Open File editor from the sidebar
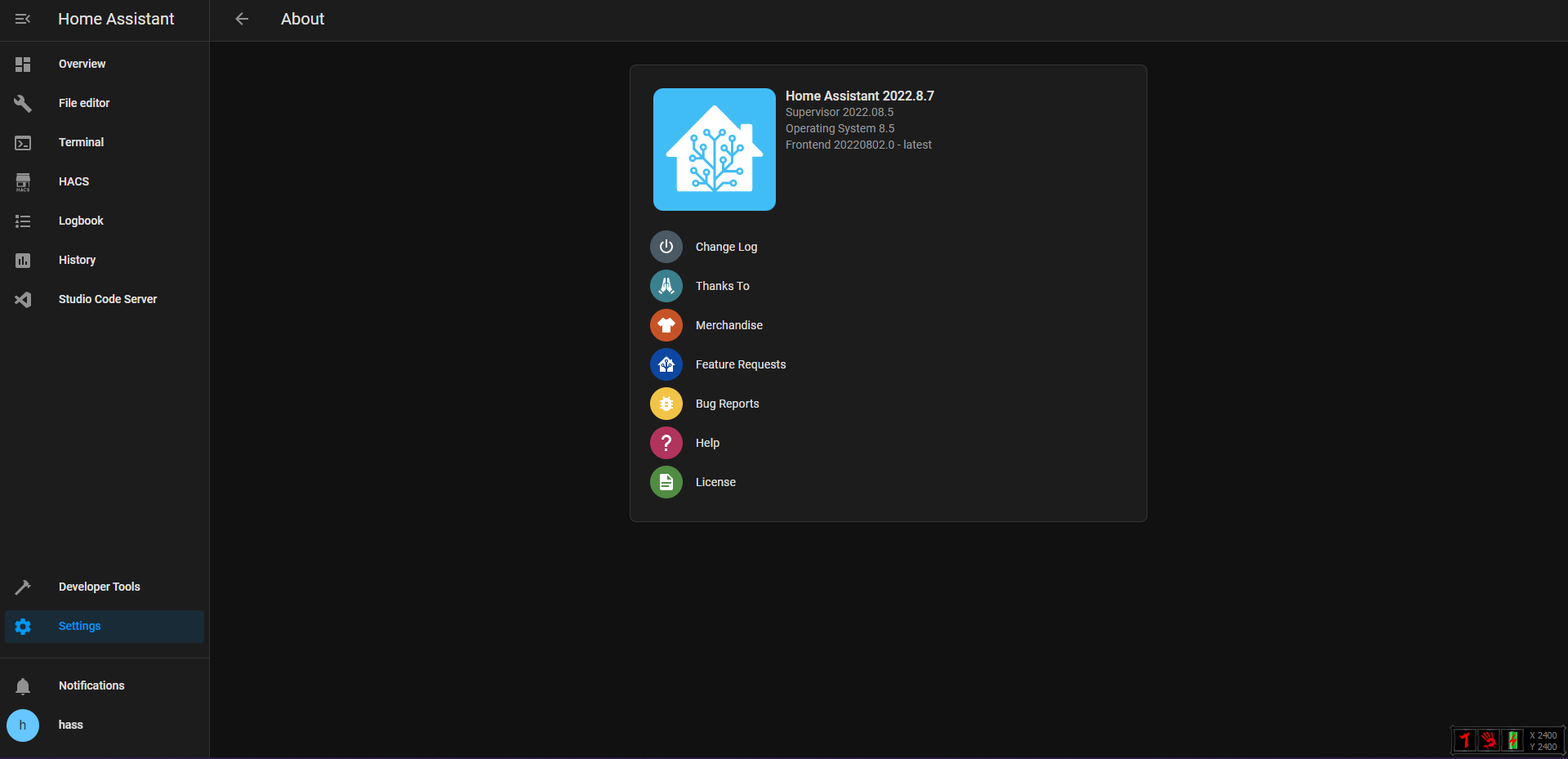 [84, 103]
